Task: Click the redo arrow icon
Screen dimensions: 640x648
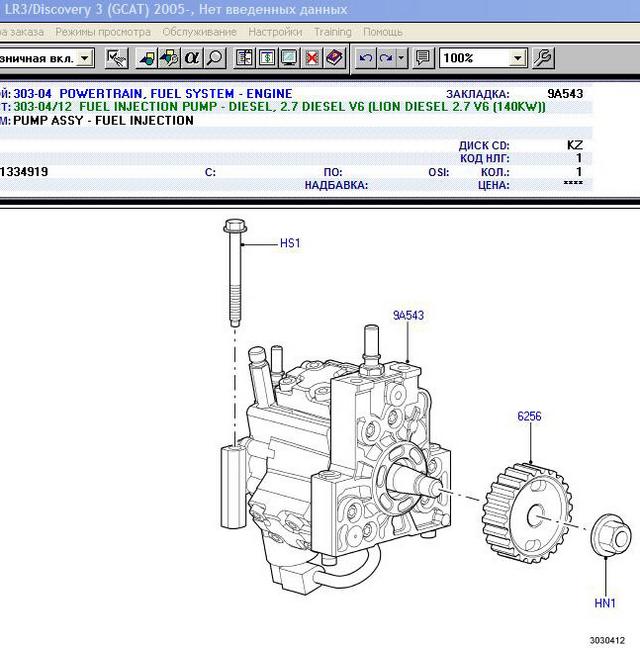Action: (x=386, y=58)
